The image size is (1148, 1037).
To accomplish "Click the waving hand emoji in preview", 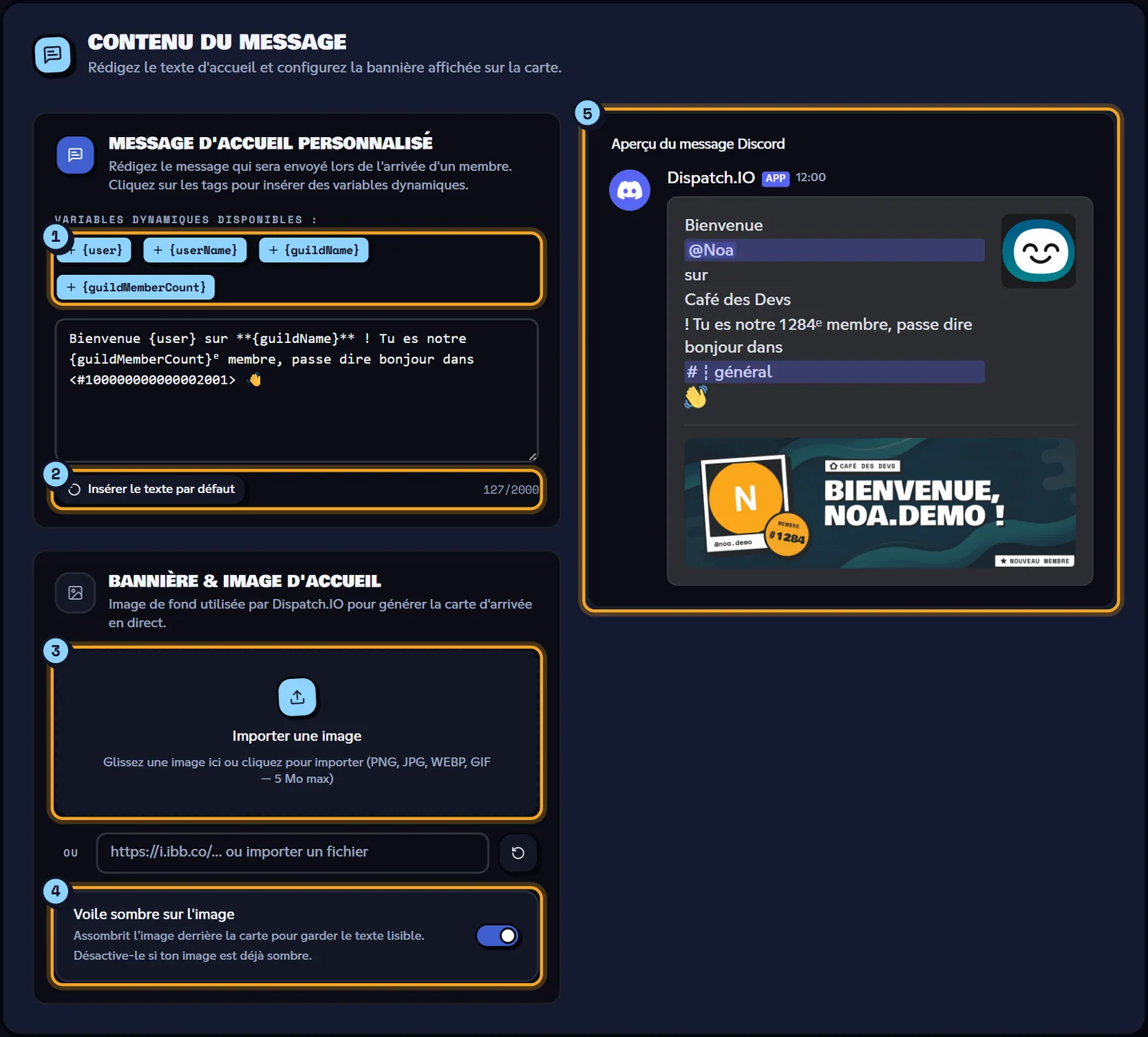I will pyautogui.click(x=696, y=397).
